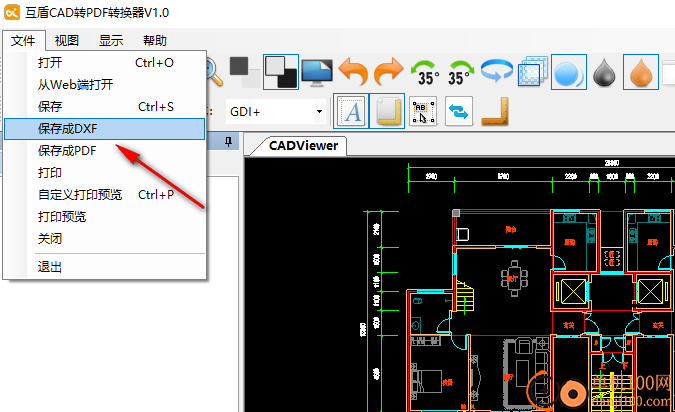
Task: Select 保存成PDF menu entry
Action: click(105, 151)
